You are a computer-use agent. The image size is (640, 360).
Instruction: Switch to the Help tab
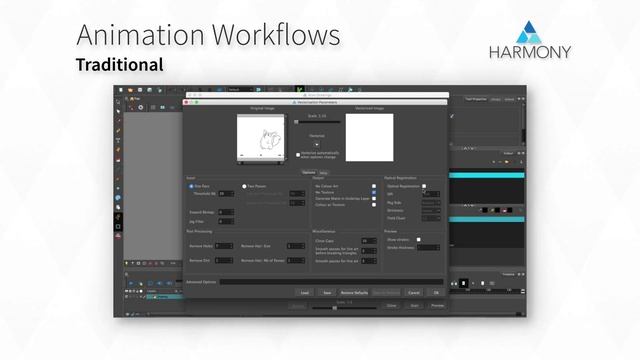pyautogui.click(x=323, y=173)
